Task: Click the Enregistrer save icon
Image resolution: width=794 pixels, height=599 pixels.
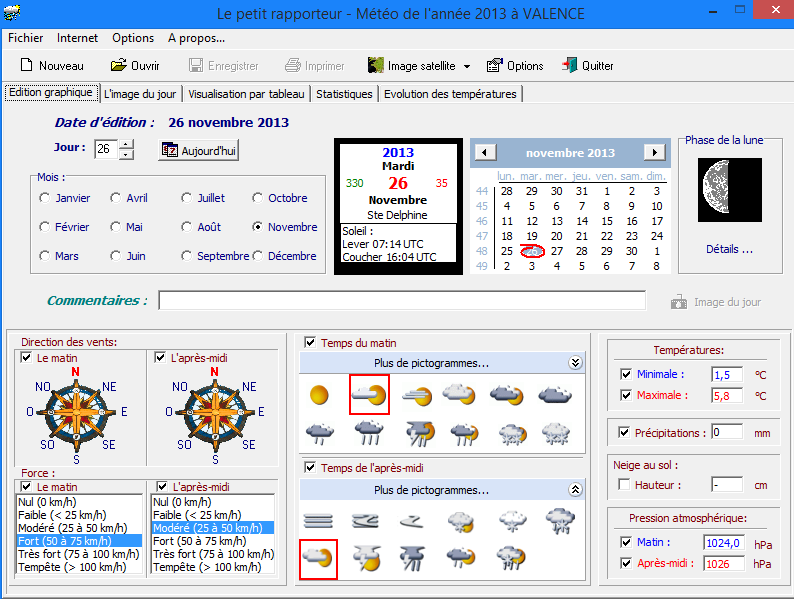Action: pyautogui.click(x=223, y=66)
